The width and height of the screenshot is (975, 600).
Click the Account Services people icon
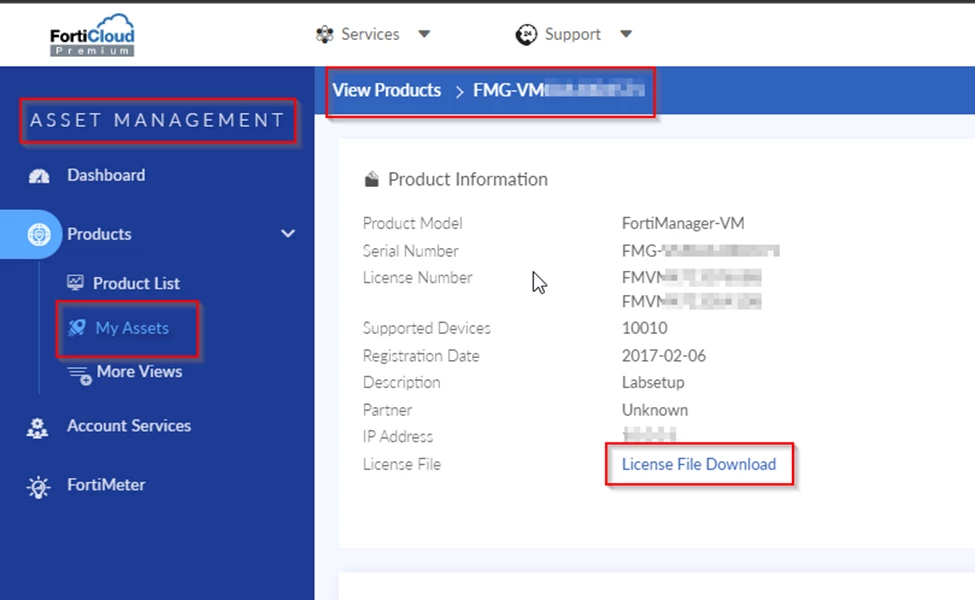click(x=37, y=428)
